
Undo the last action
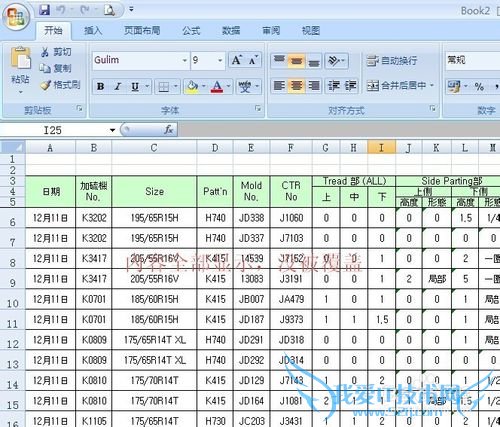(x=60, y=10)
